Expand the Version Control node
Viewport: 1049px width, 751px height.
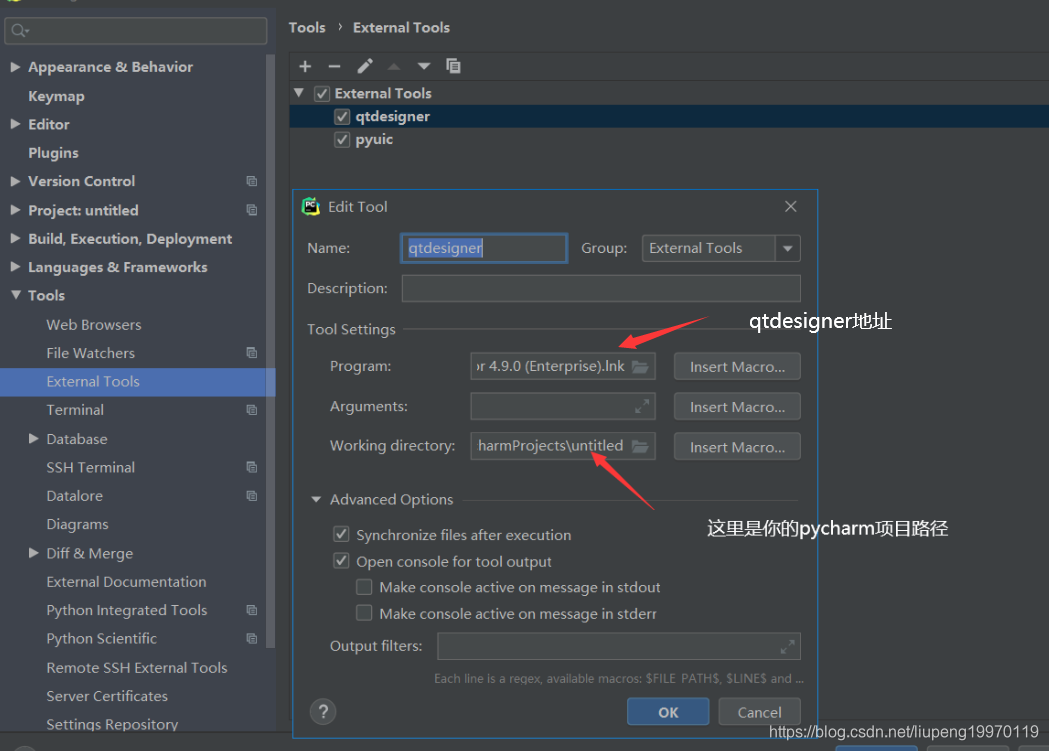click(x=15, y=181)
